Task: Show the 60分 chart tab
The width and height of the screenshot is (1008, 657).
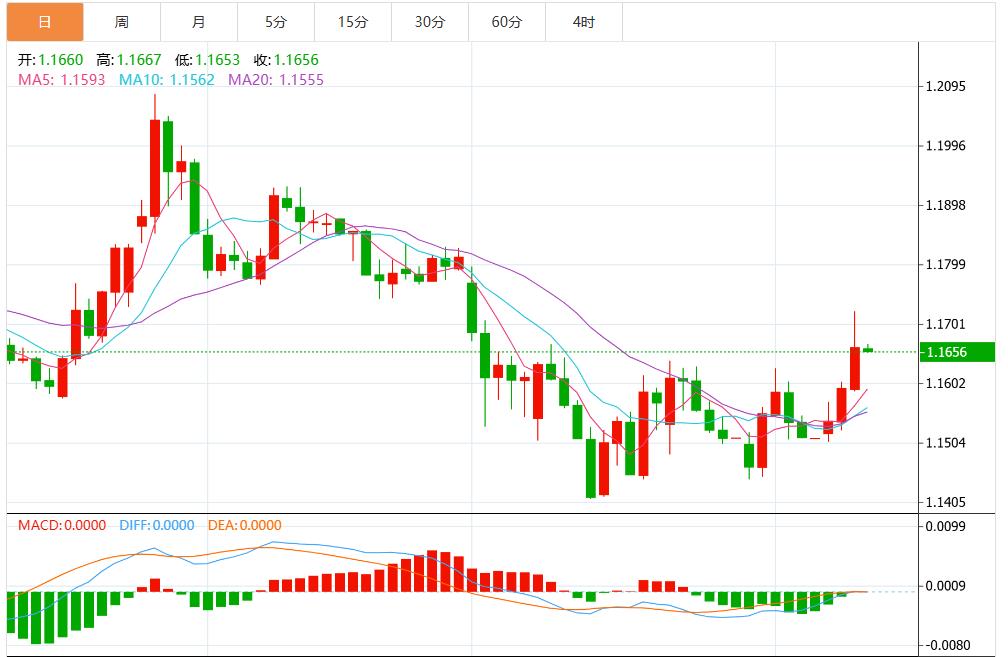Action: (x=506, y=21)
